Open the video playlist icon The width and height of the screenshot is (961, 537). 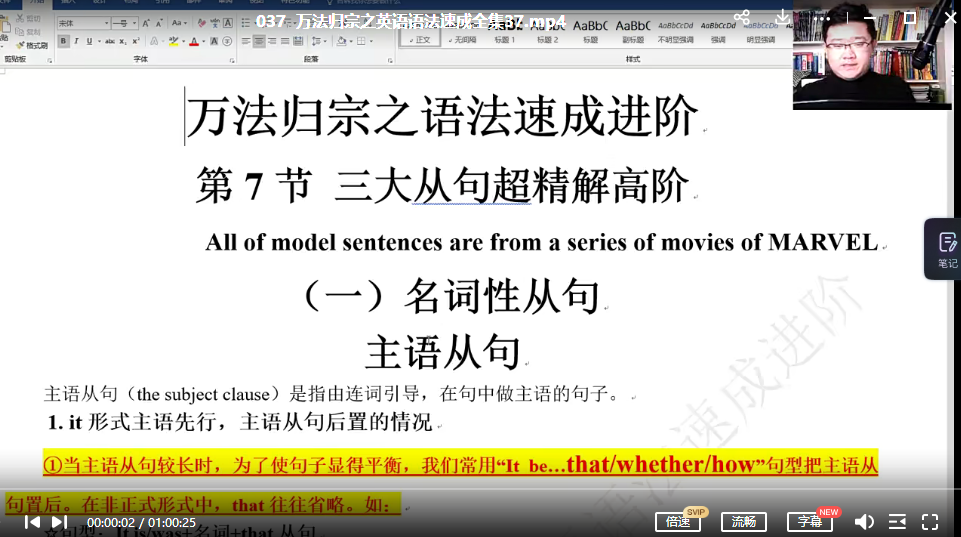(x=897, y=522)
